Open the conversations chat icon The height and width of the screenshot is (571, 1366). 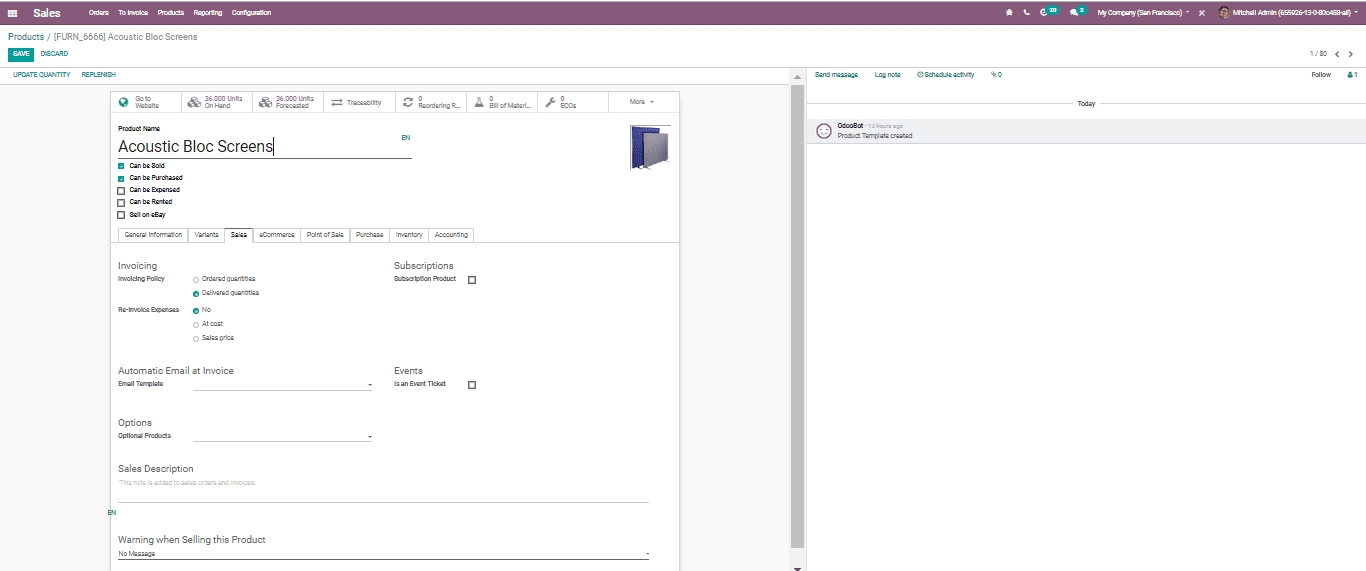[1074, 13]
